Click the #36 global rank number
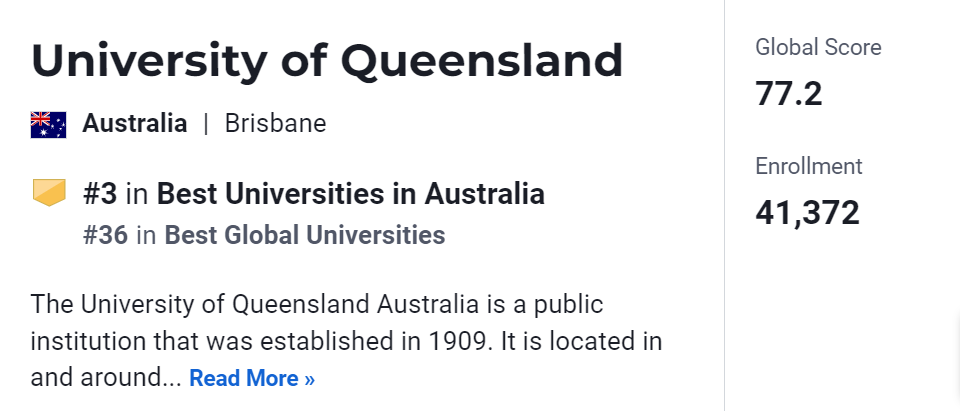Viewport: 960px width, 411px height. pos(105,236)
